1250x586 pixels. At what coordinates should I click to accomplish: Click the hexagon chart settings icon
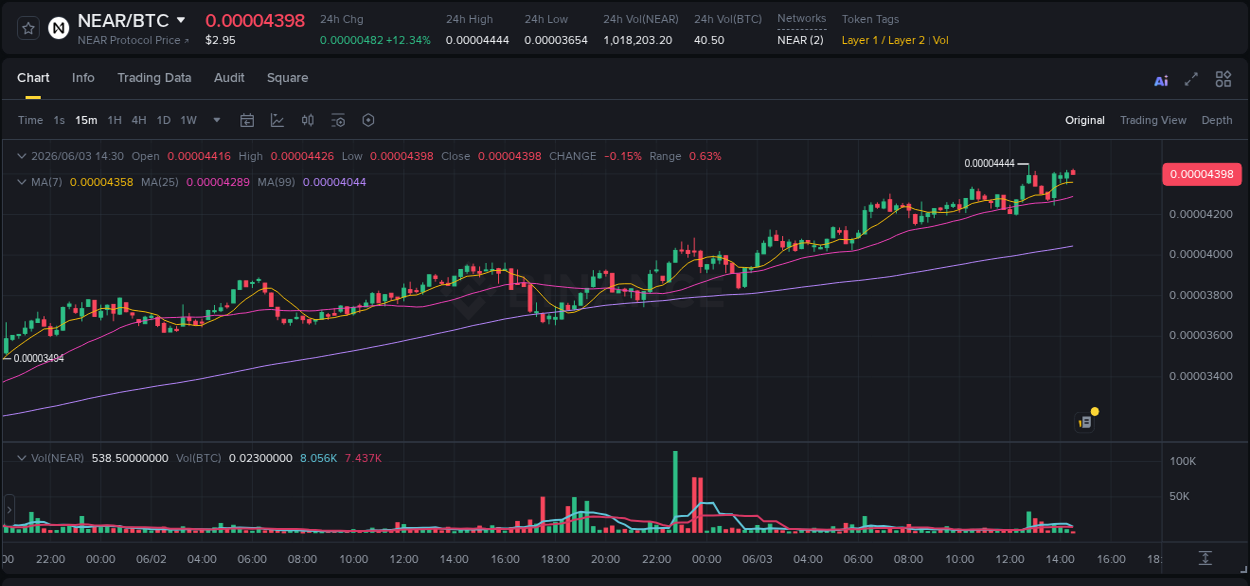click(x=368, y=120)
